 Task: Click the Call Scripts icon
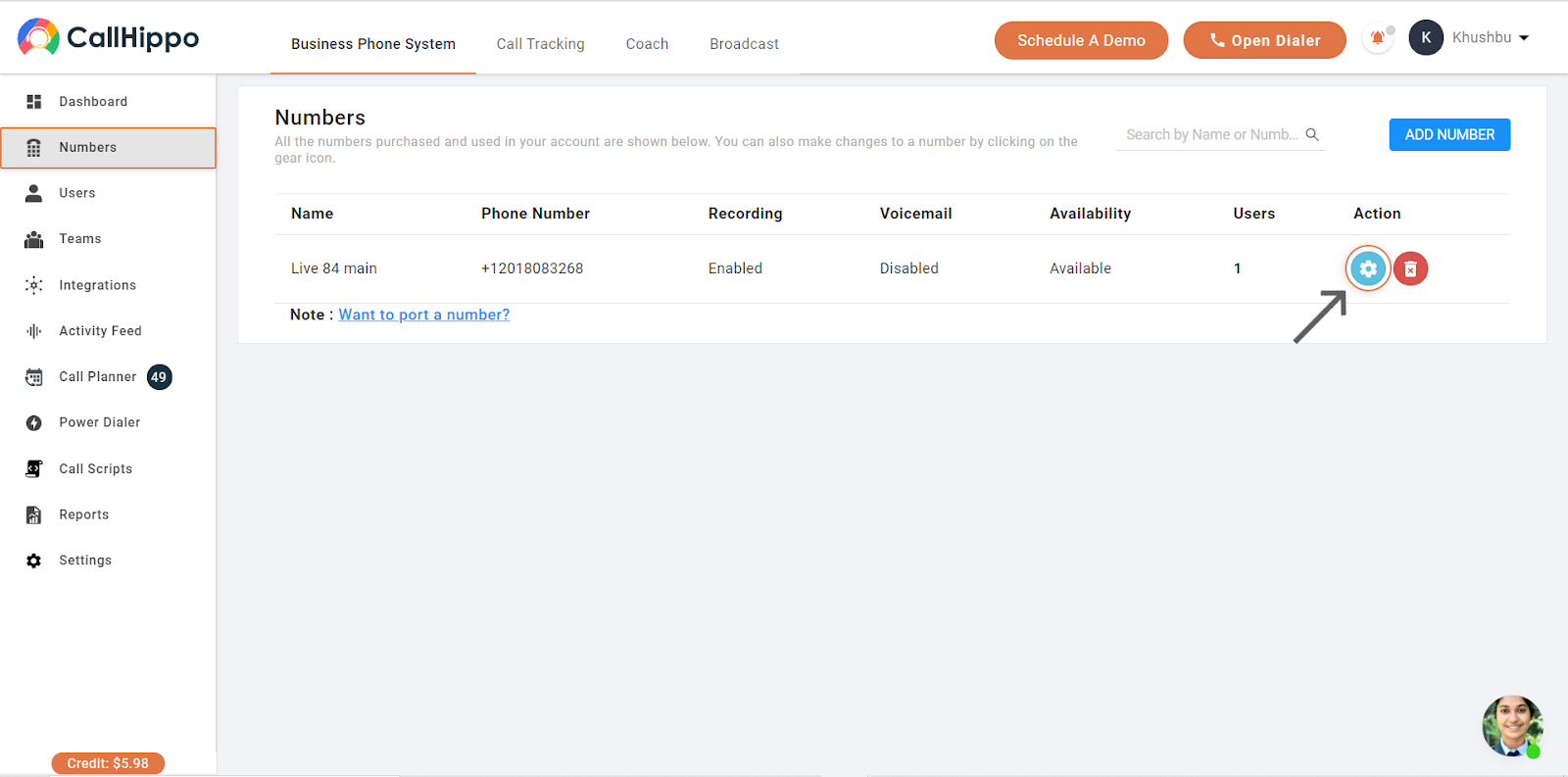click(x=34, y=468)
